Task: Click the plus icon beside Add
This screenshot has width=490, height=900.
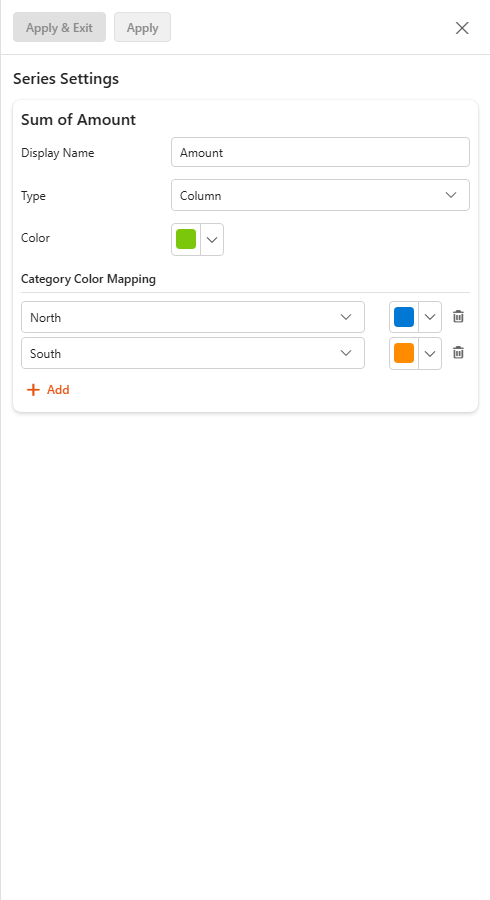Action: (x=33, y=390)
